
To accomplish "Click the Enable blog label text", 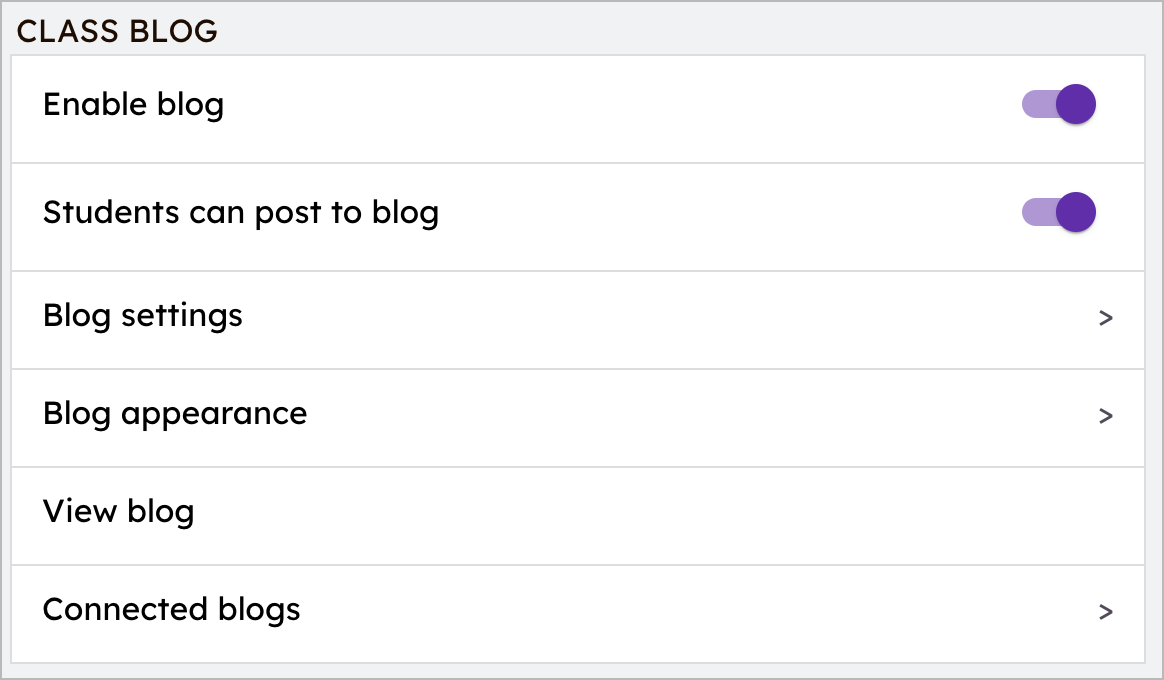I will pos(133,104).
